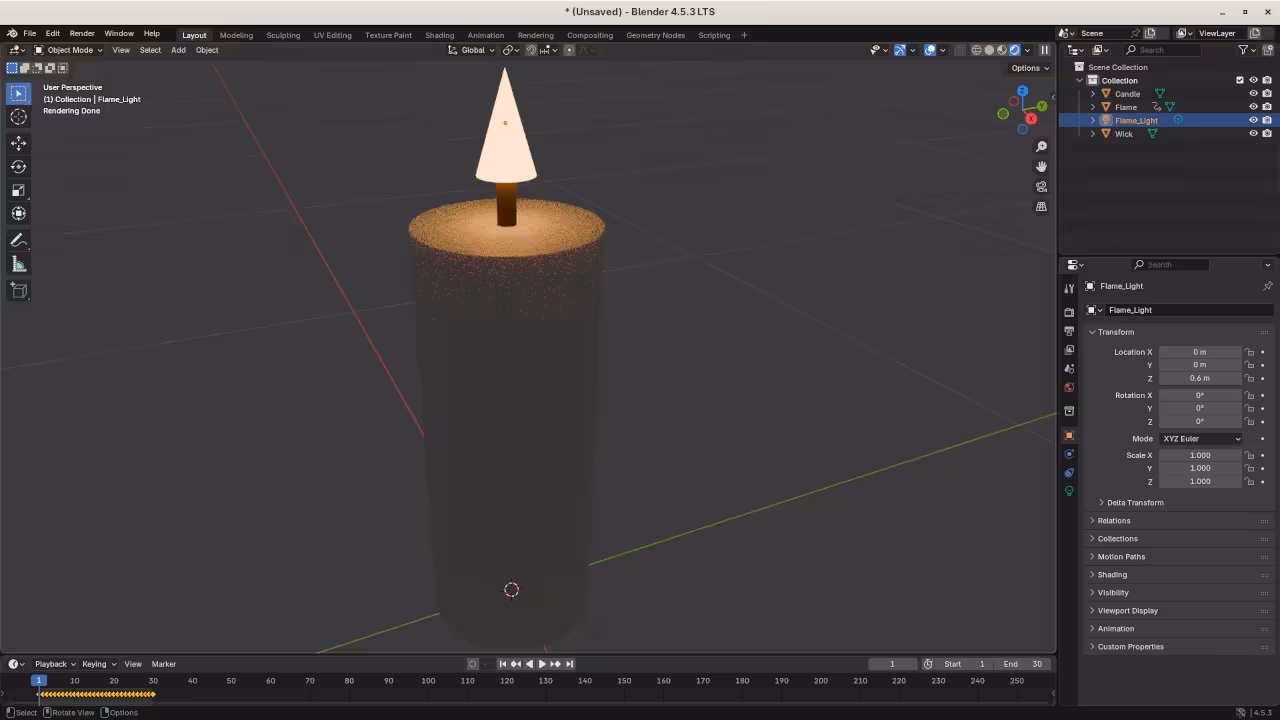Screen dimensions: 1280x720
Task: Click the Zoom viewport magnifier icon
Action: [1041, 147]
